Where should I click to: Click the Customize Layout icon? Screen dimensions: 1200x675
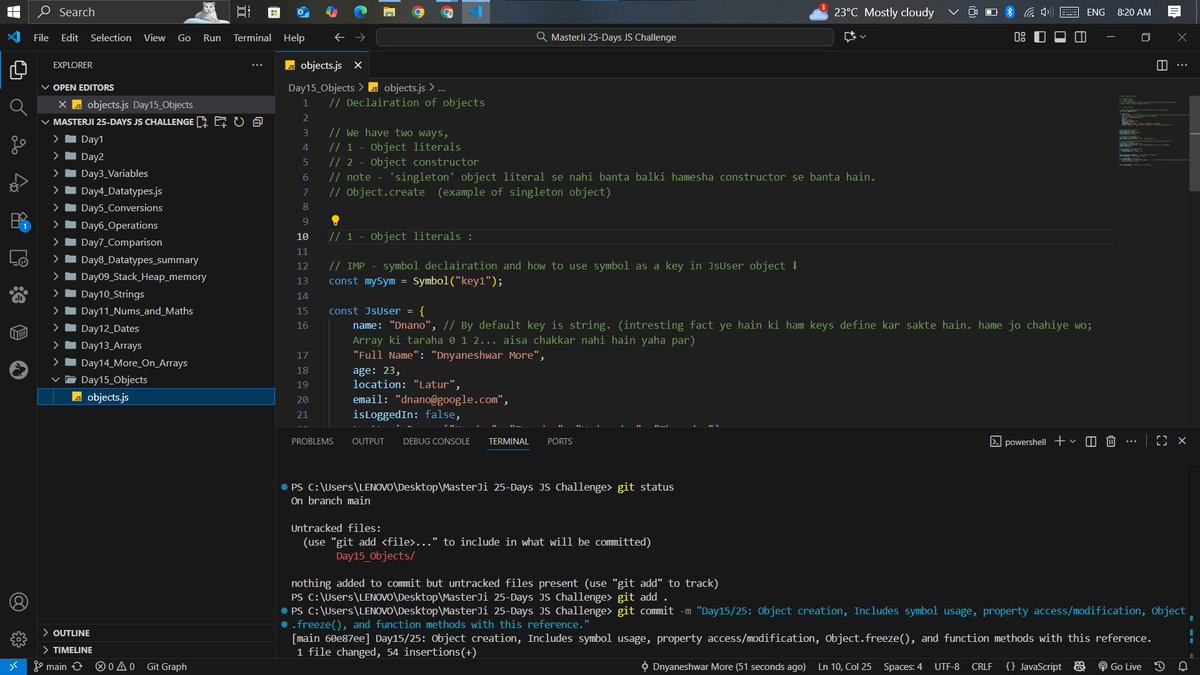1020,37
